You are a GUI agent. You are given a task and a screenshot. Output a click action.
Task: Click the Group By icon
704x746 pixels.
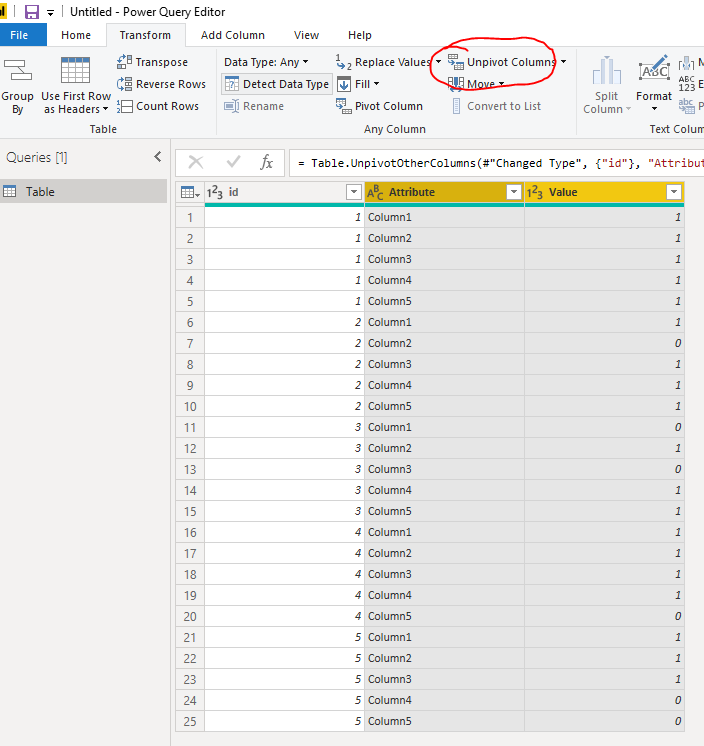[x=18, y=70]
